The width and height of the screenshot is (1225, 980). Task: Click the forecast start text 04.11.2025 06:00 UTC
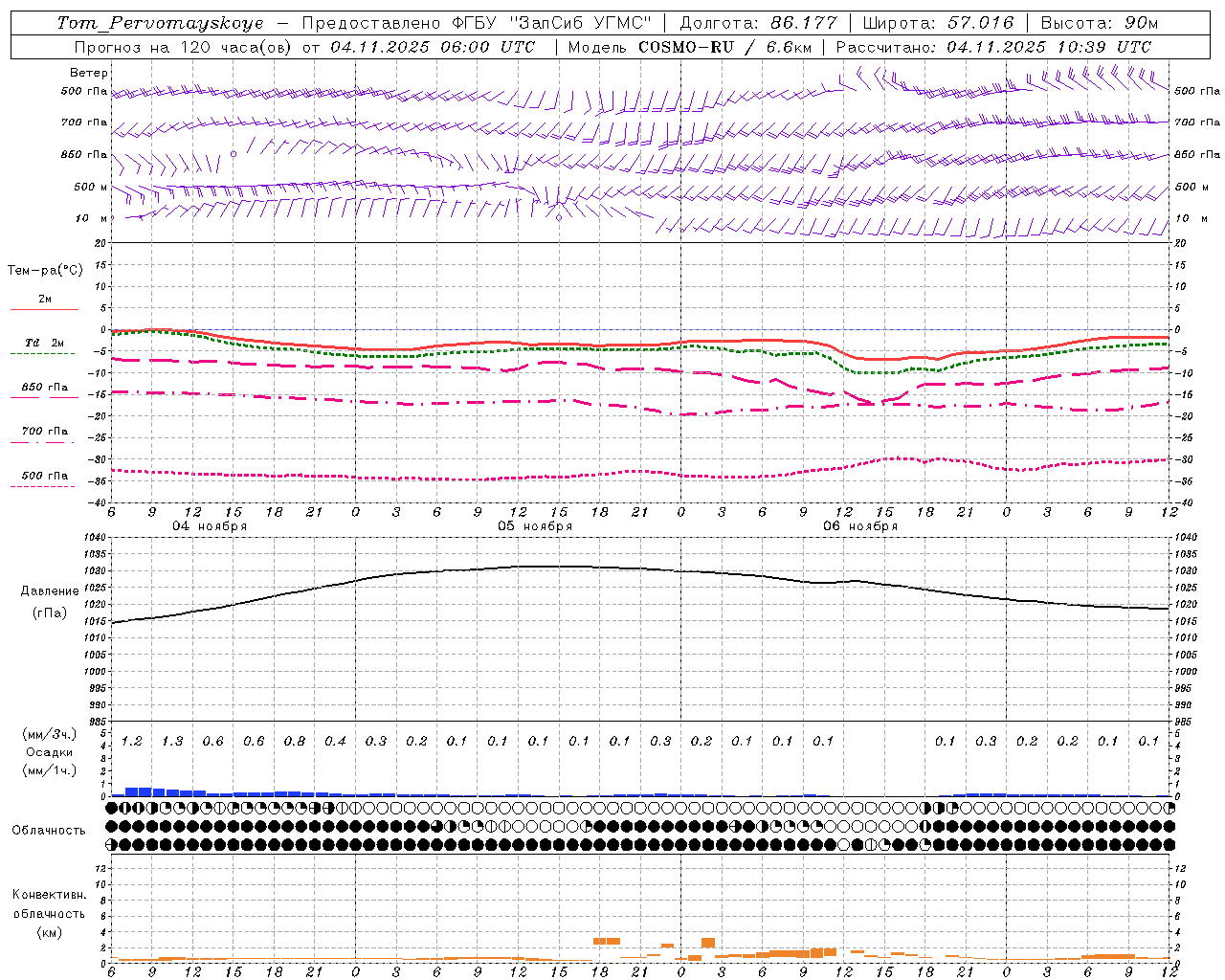(x=433, y=47)
